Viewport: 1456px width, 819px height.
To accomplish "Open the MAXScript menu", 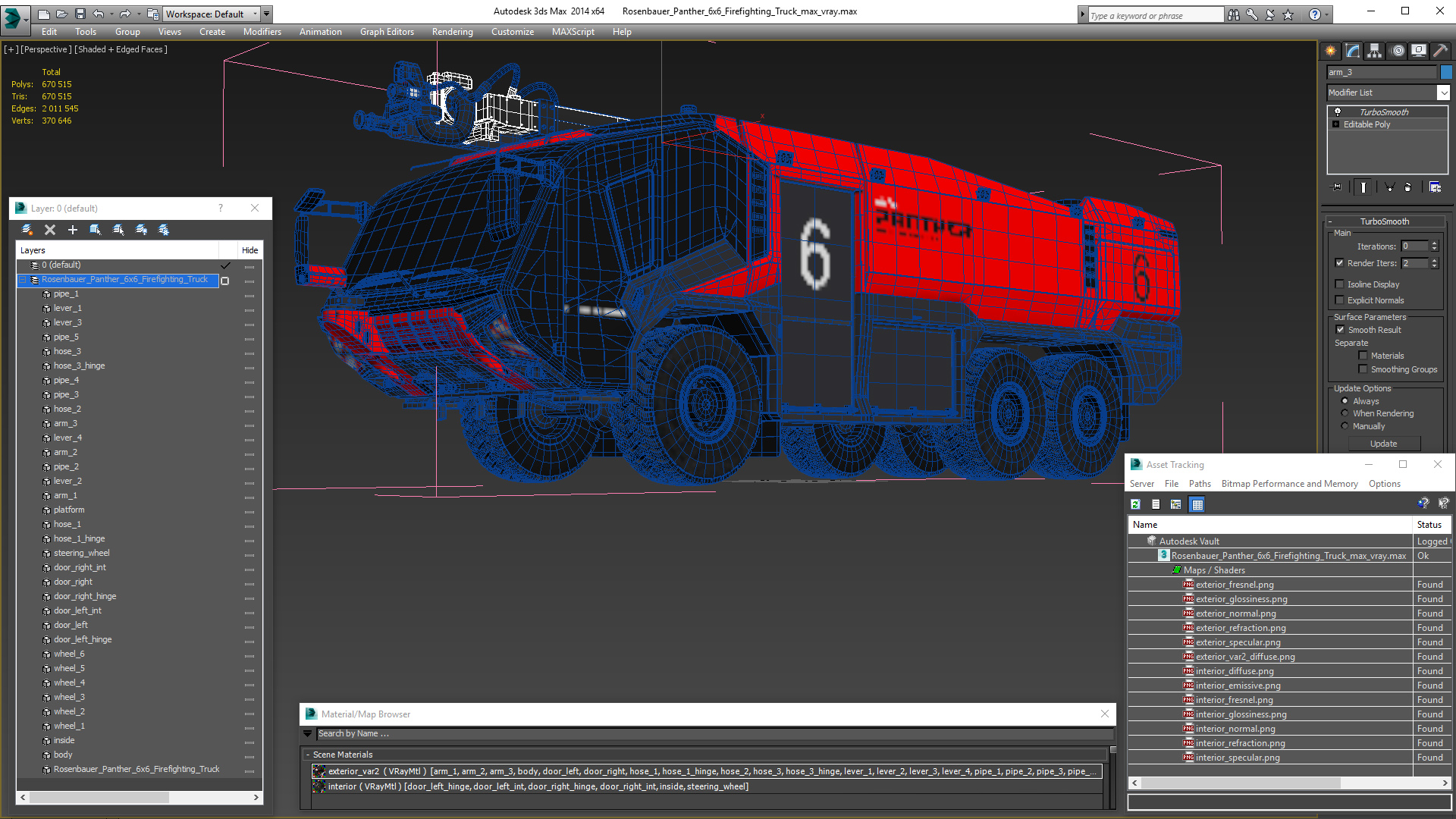I will point(573,32).
